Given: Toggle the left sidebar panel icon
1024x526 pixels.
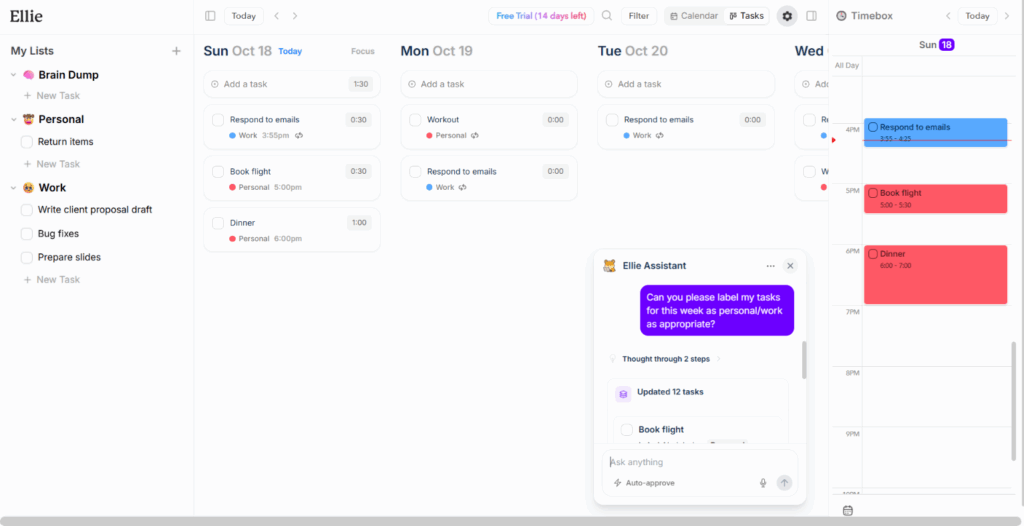Looking at the screenshot, I should click(x=210, y=16).
